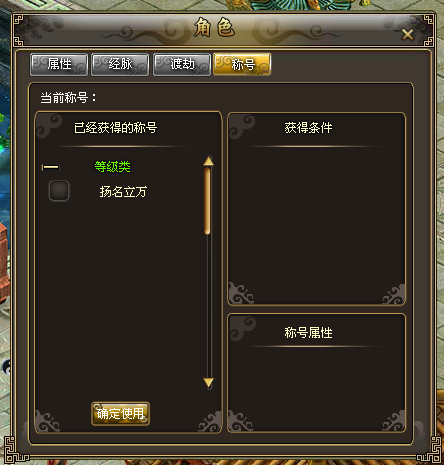Click the highlighted 称号 tab
Screen dimensions: 444x465
[242, 64]
